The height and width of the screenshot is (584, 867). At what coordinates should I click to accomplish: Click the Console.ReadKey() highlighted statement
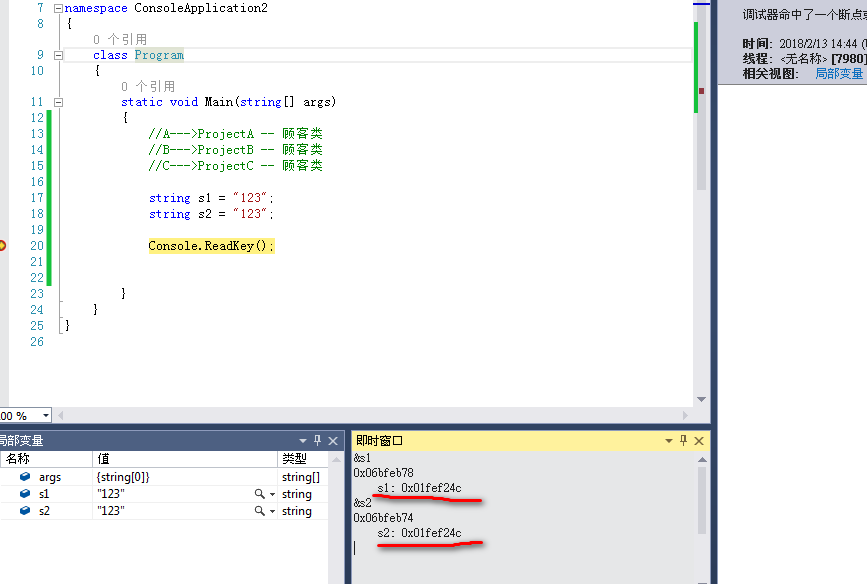point(211,246)
